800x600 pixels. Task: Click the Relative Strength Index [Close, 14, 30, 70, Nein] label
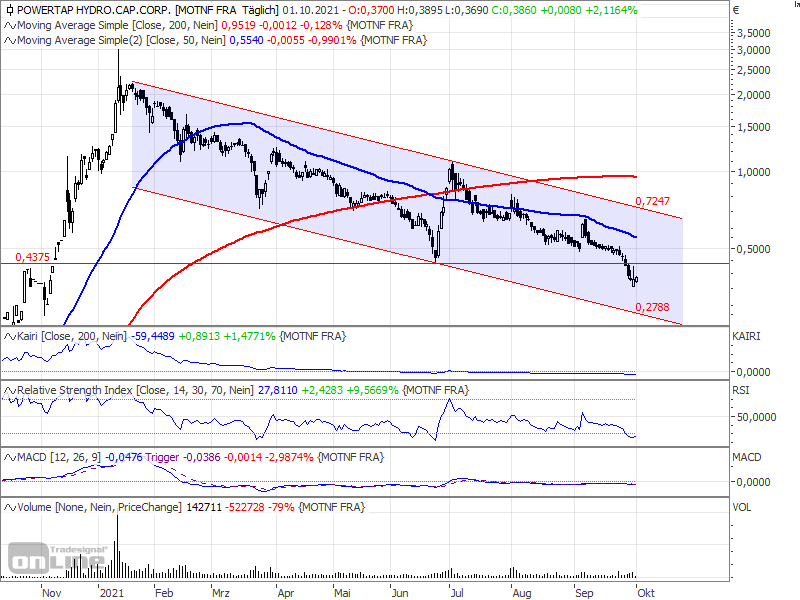135,390
